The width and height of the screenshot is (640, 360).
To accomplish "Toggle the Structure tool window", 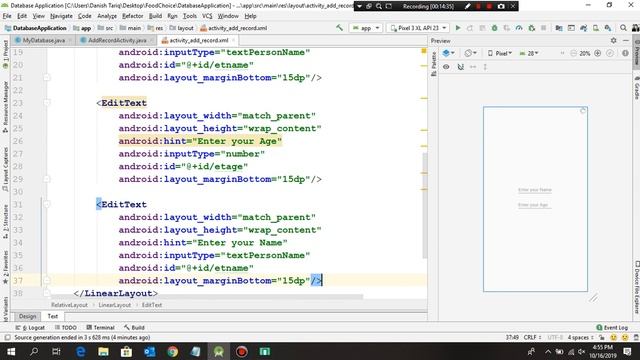I will 5,222.
